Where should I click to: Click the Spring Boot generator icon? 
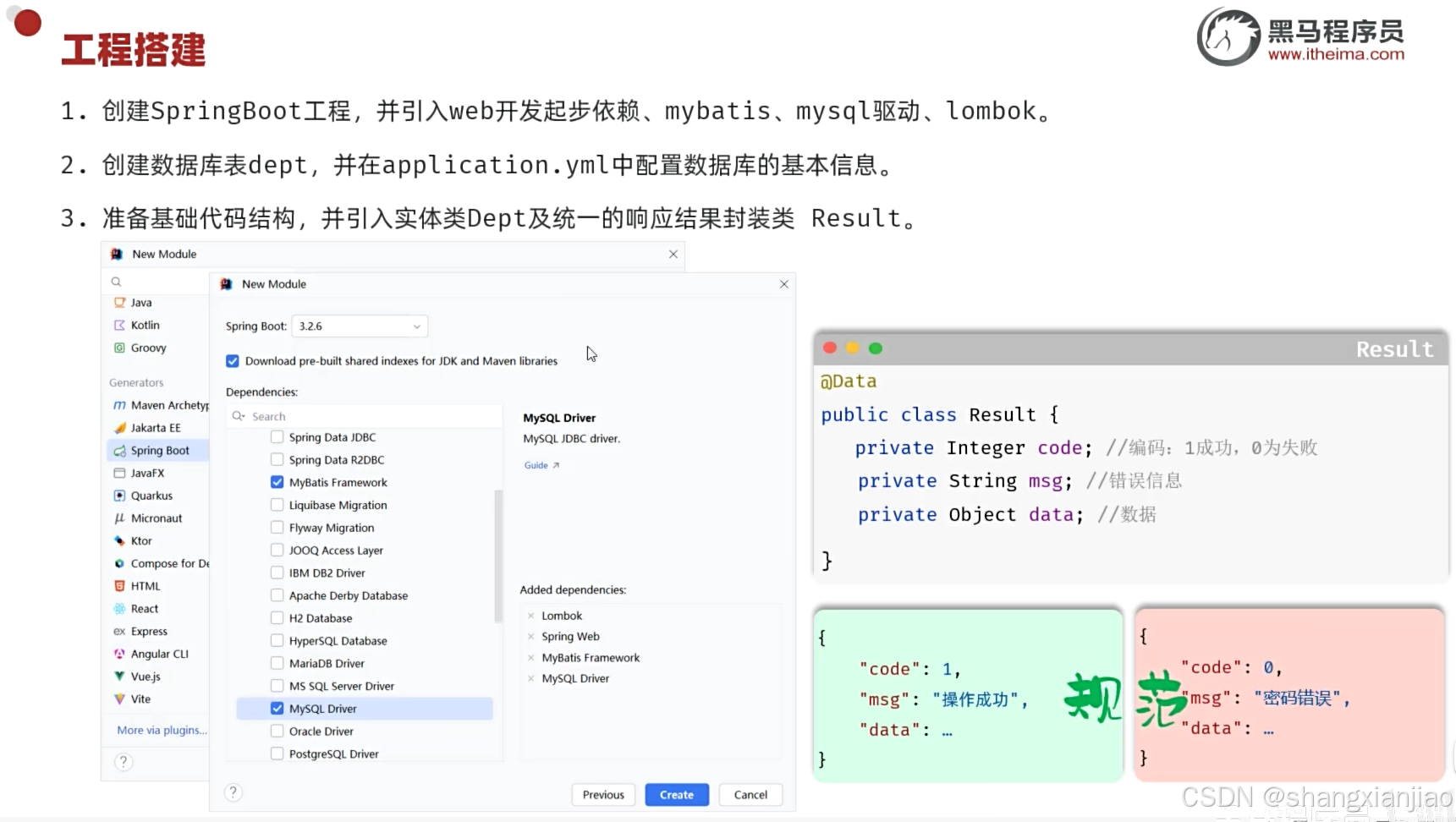click(119, 451)
